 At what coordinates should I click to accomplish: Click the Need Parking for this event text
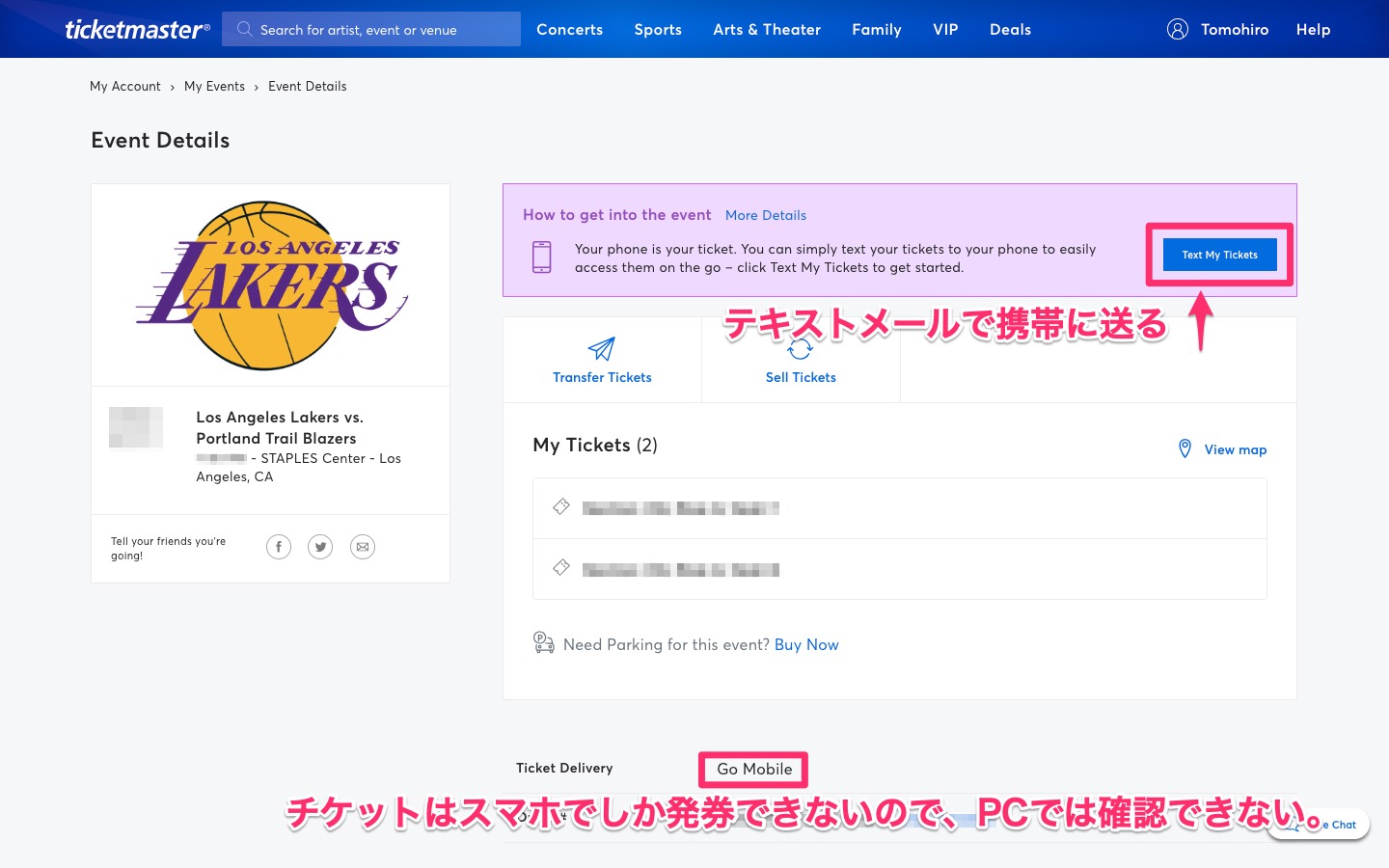point(667,644)
